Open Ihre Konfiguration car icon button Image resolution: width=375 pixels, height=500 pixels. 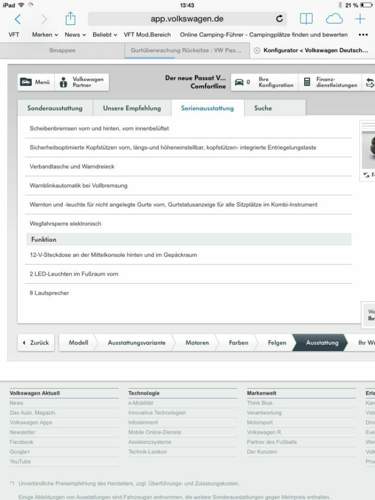point(264,82)
